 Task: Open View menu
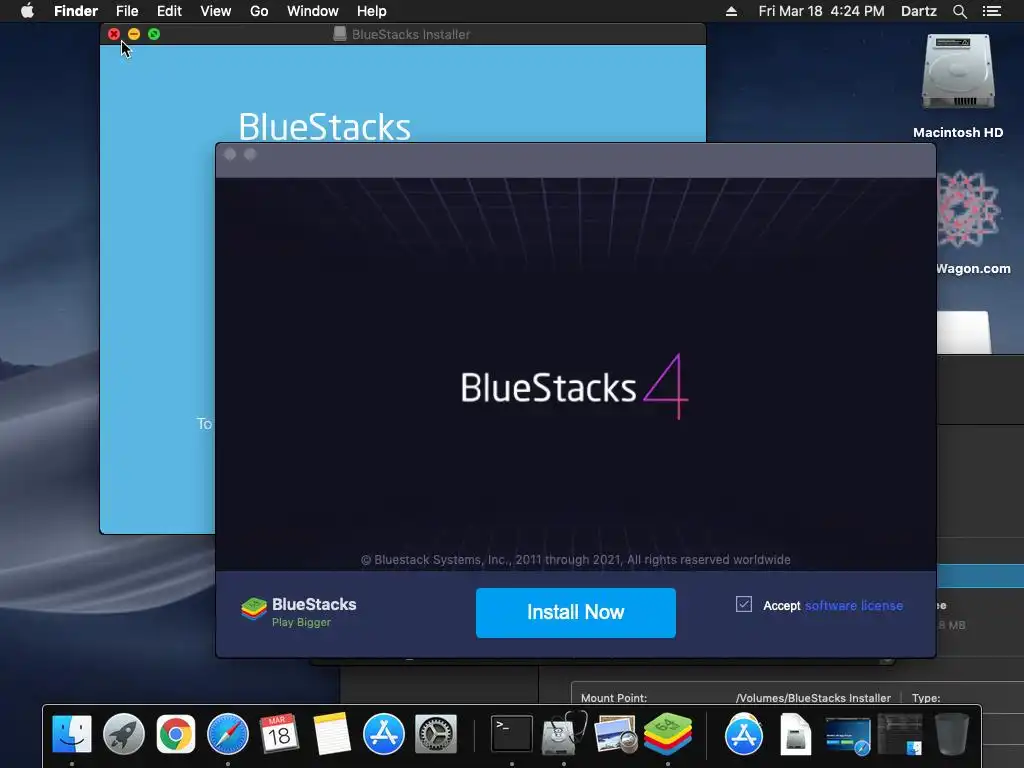216,11
